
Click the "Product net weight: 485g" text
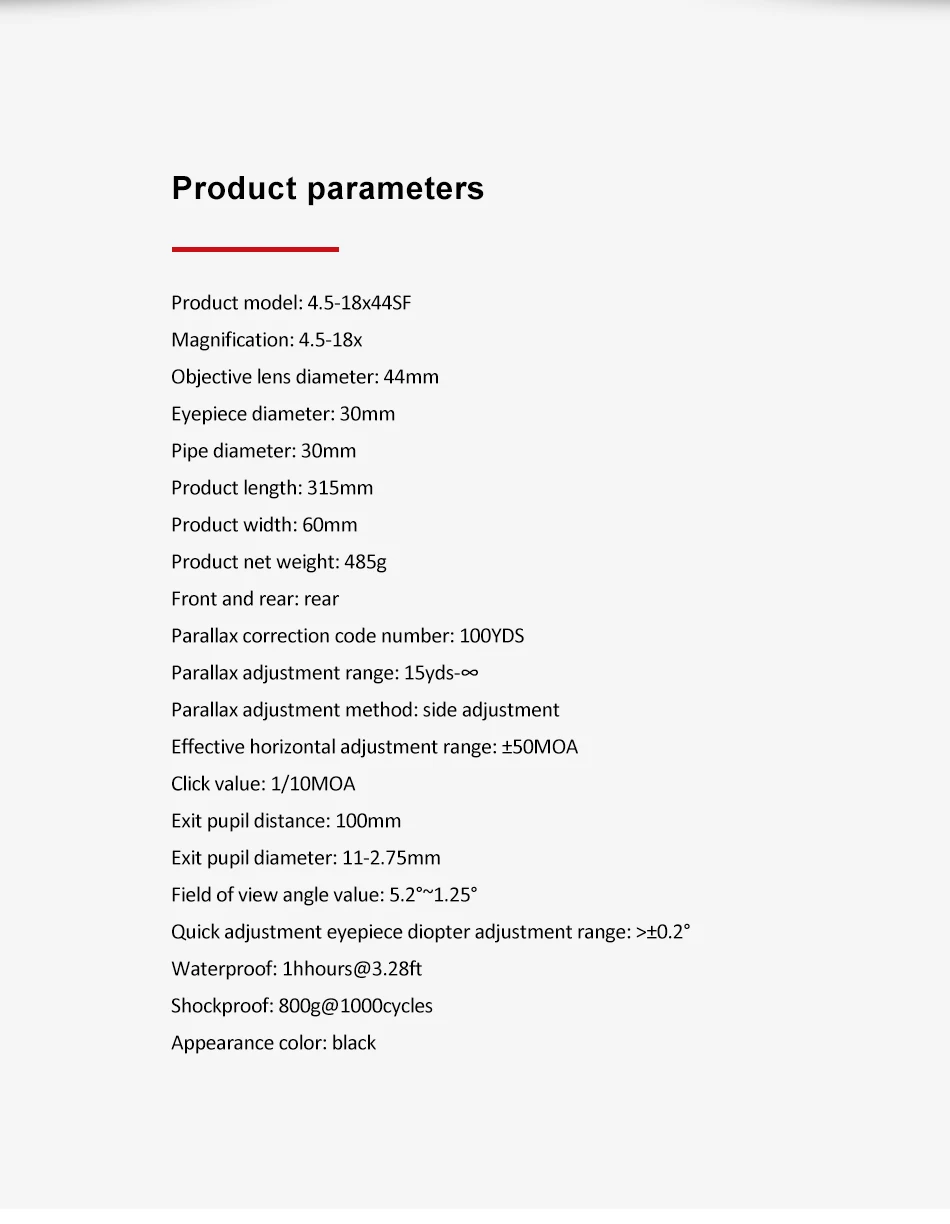click(x=279, y=562)
